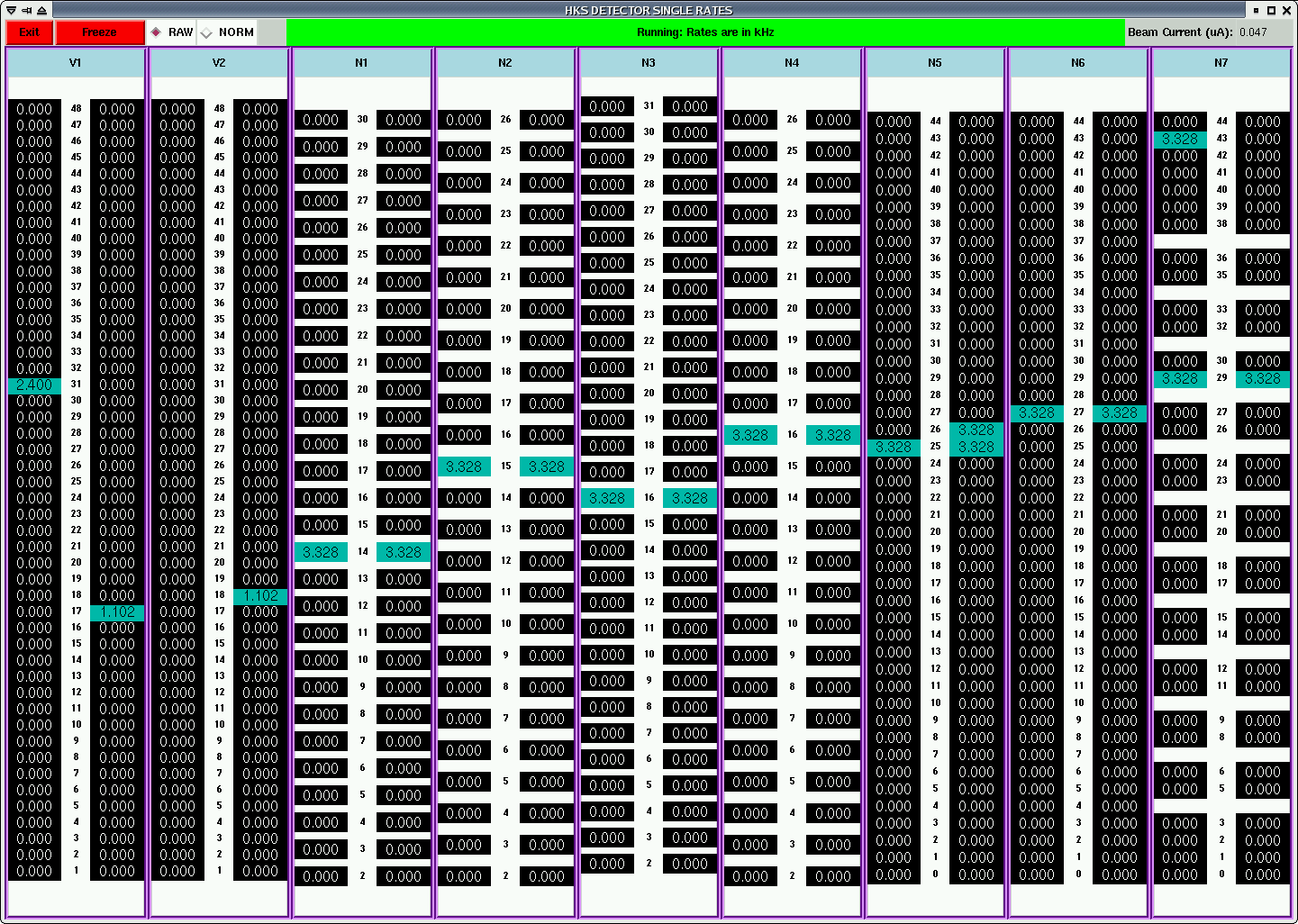
Task: Open the window menu triangle icon in title bar
Action: coord(11,10)
